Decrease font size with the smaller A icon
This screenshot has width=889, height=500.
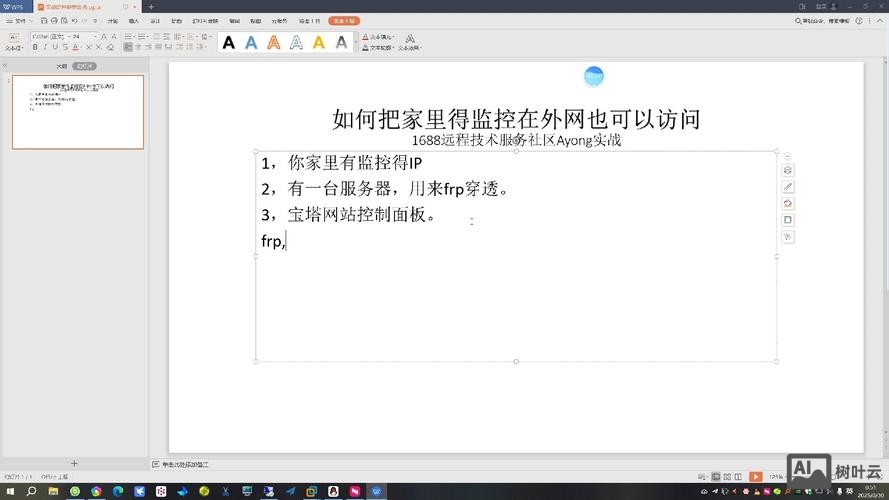pyautogui.click(x=114, y=36)
